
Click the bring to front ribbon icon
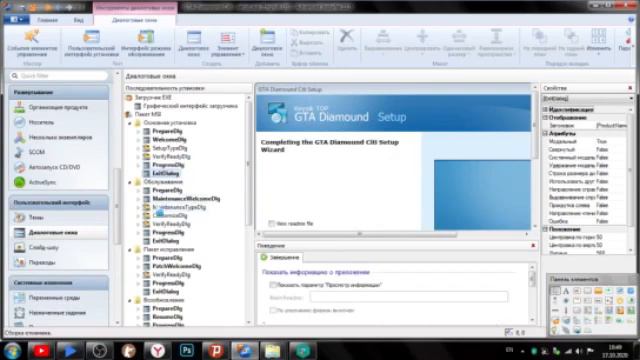pyautogui.click(x=540, y=43)
